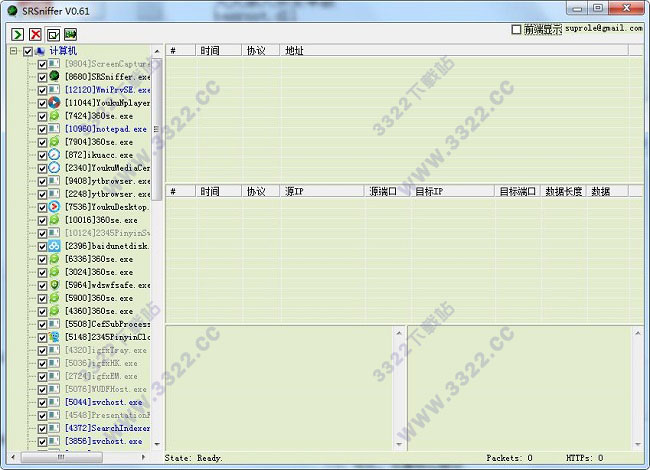
Task: Start capture with the green arrow toolbar button
Action: (17, 34)
